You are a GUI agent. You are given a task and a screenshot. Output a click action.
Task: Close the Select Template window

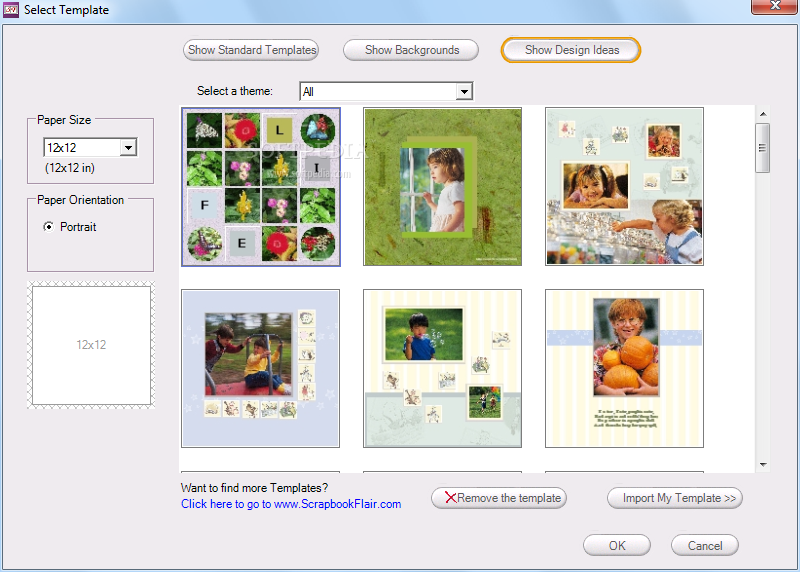pyautogui.click(x=774, y=6)
